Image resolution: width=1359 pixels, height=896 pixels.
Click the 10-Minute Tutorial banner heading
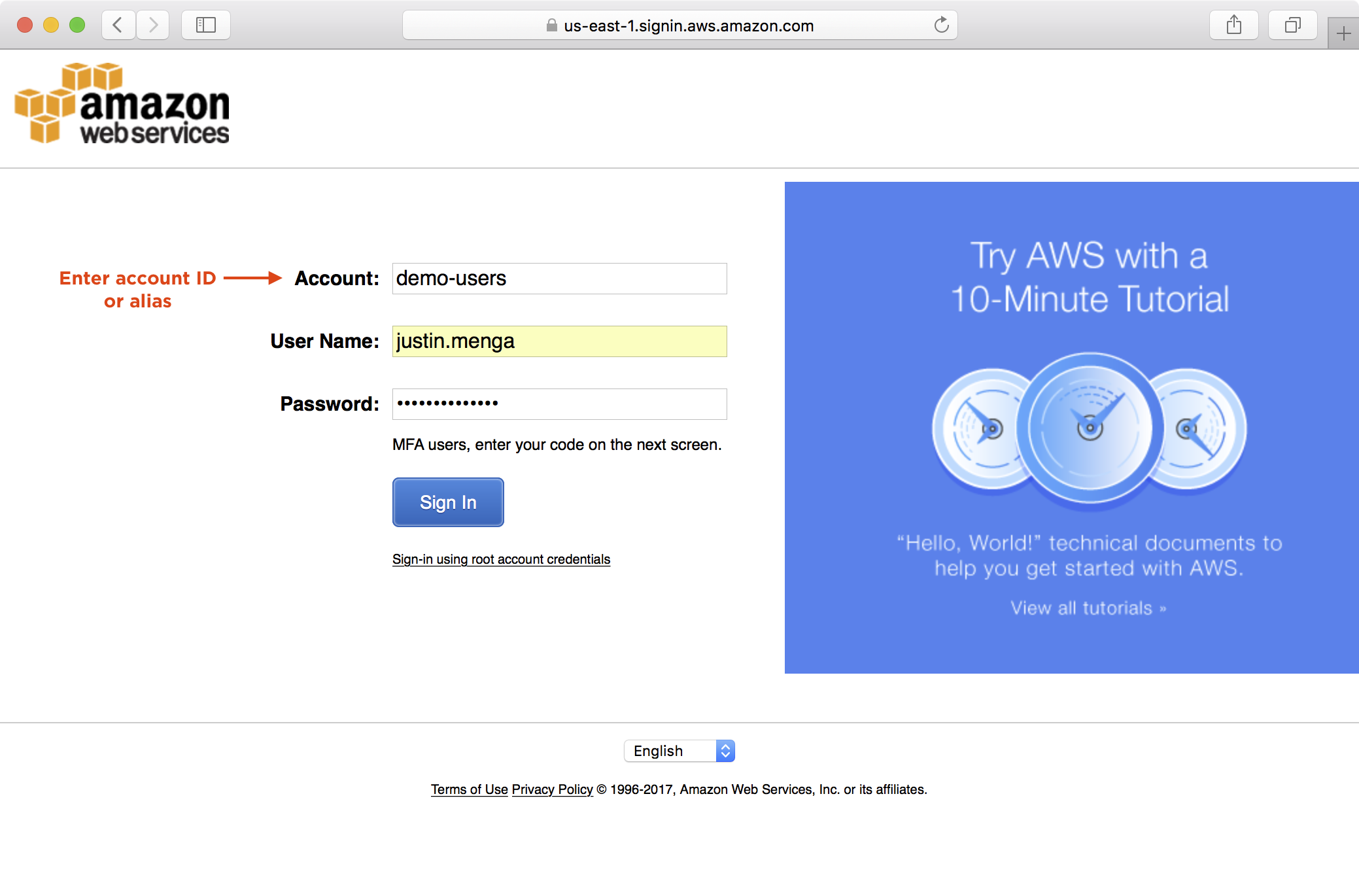[1090, 277]
